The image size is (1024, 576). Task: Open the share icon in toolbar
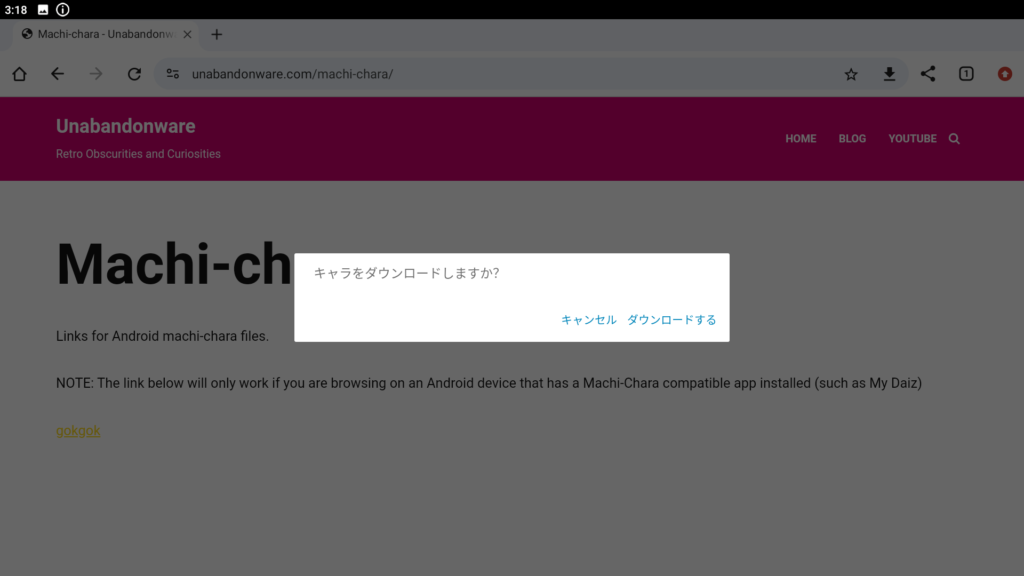click(928, 74)
